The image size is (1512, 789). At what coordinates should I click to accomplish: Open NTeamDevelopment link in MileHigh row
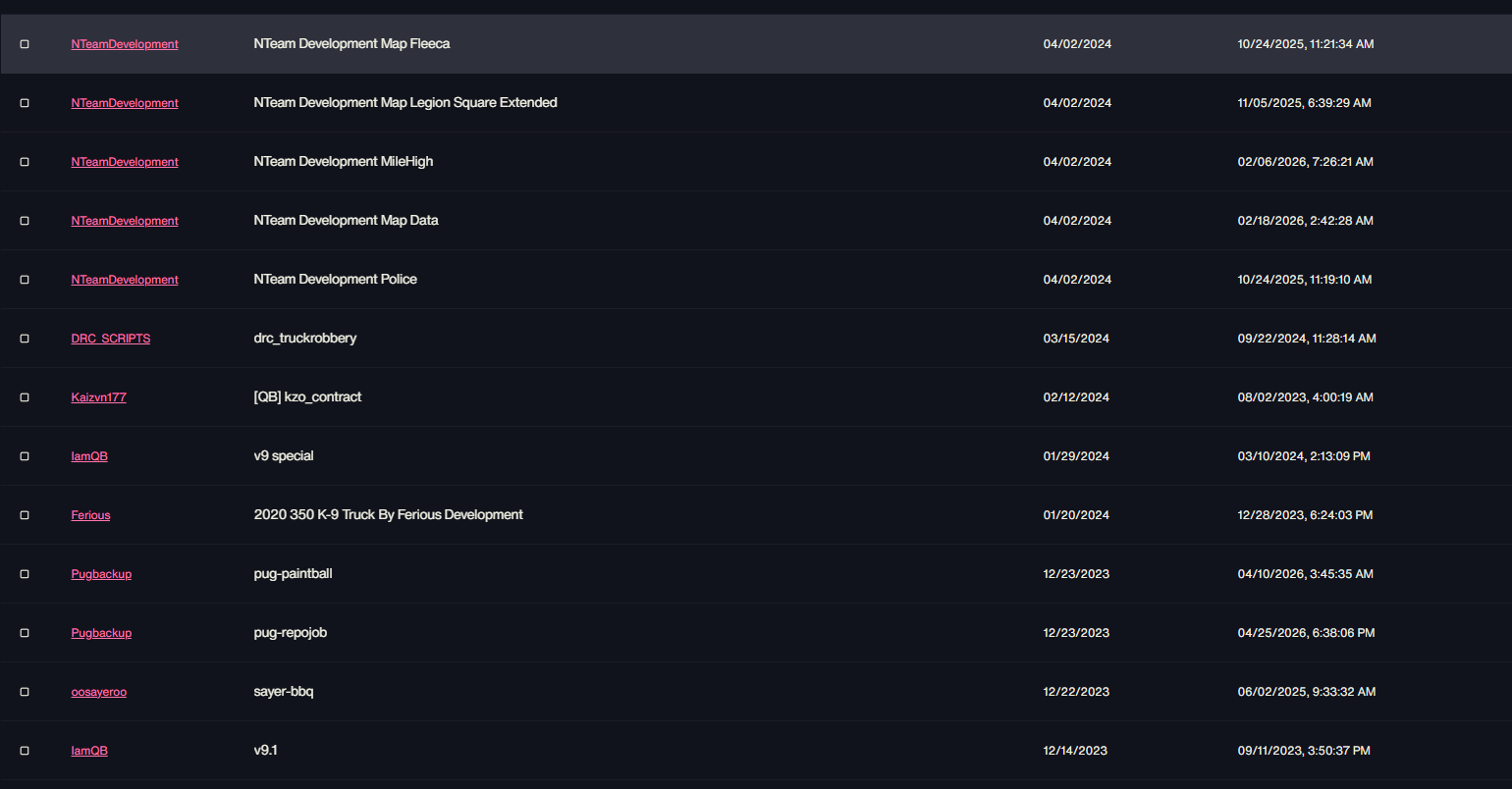(x=125, y=162)
